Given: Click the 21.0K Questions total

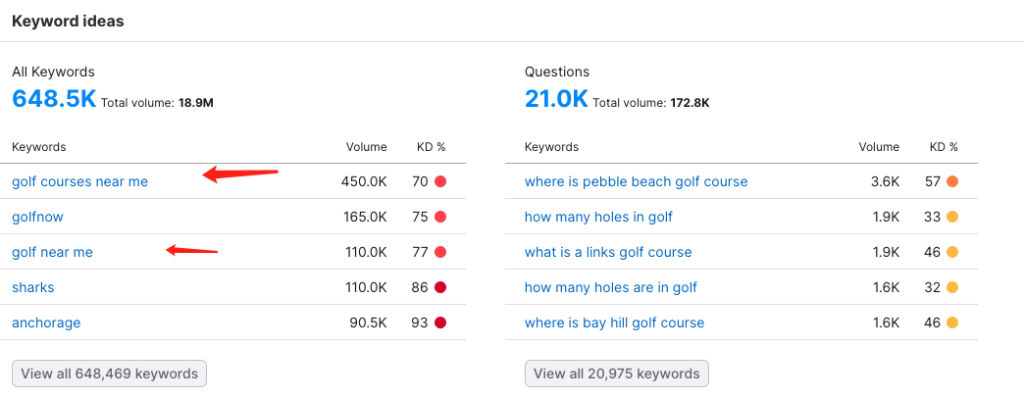Looking at the screenshot, I should click(556, 99).
